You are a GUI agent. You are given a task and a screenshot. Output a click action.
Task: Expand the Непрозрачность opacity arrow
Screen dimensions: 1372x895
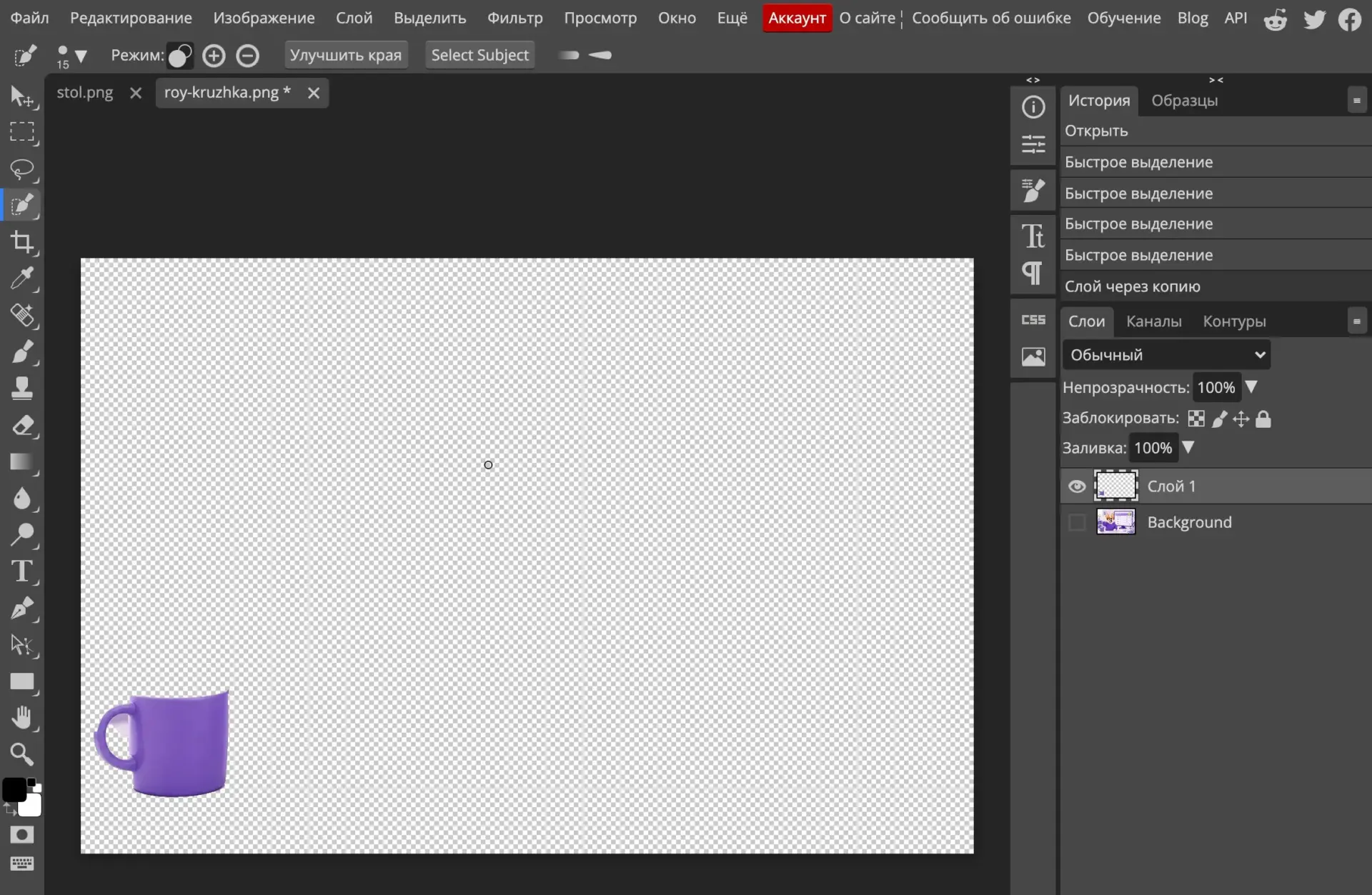(x=1251, y=387)
